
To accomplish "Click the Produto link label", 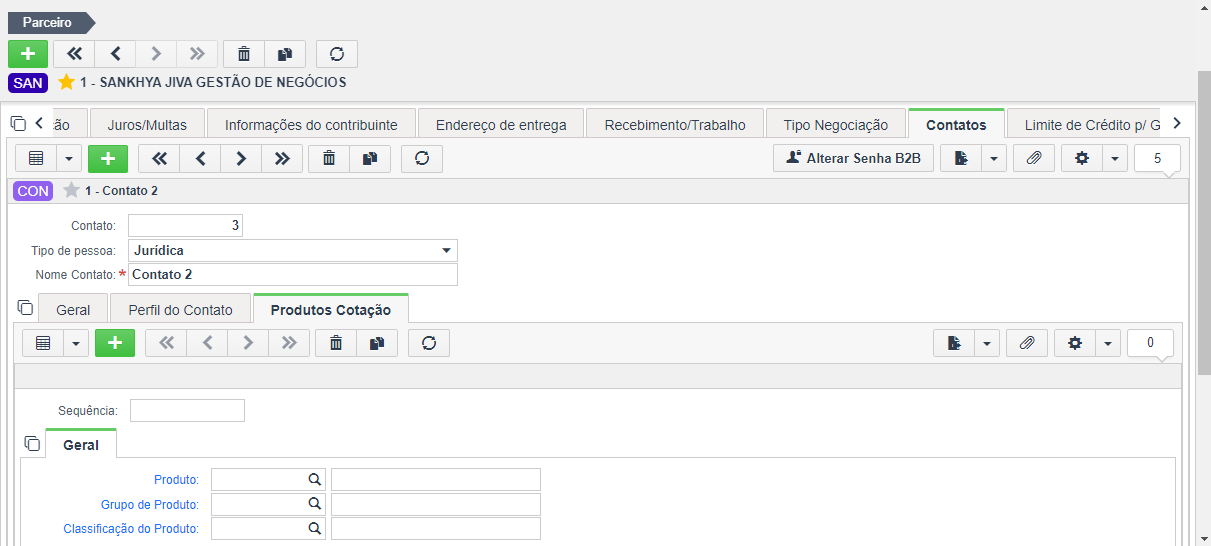I will [x=176, y=480].
